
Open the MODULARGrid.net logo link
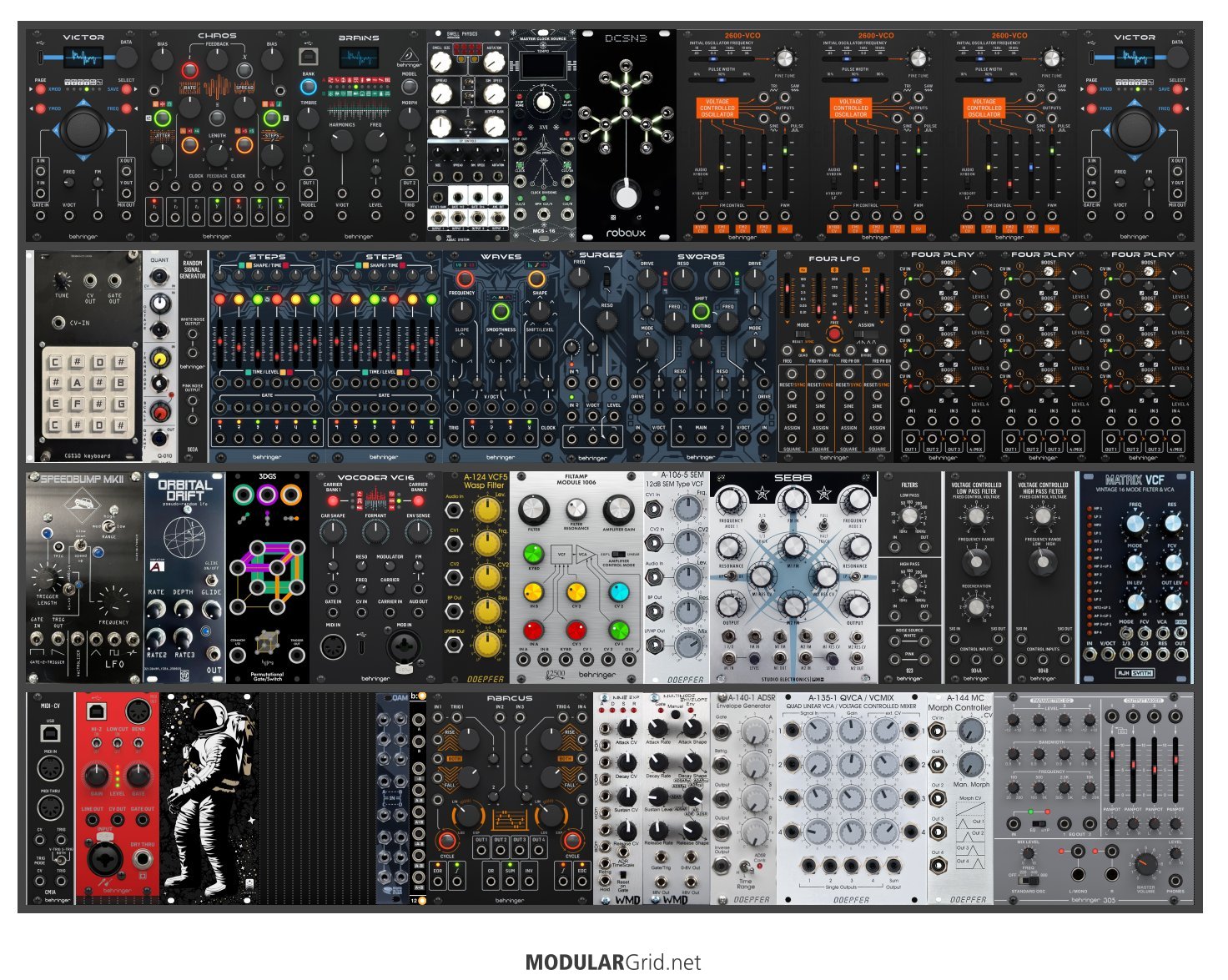coord(613,962)
